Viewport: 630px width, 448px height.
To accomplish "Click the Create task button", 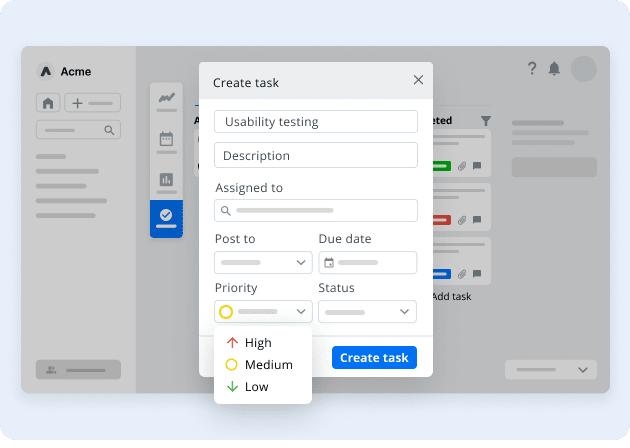I will pos(374,358).
